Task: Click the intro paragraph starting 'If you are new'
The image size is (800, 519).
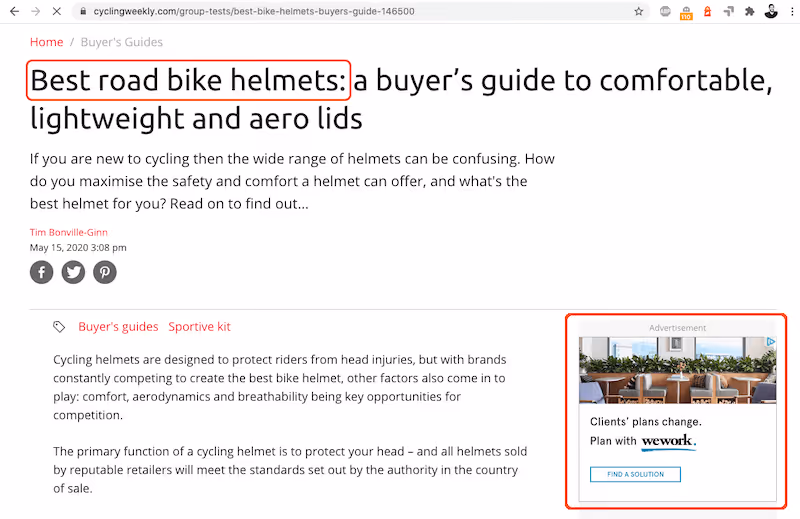Action: (292, 181)
